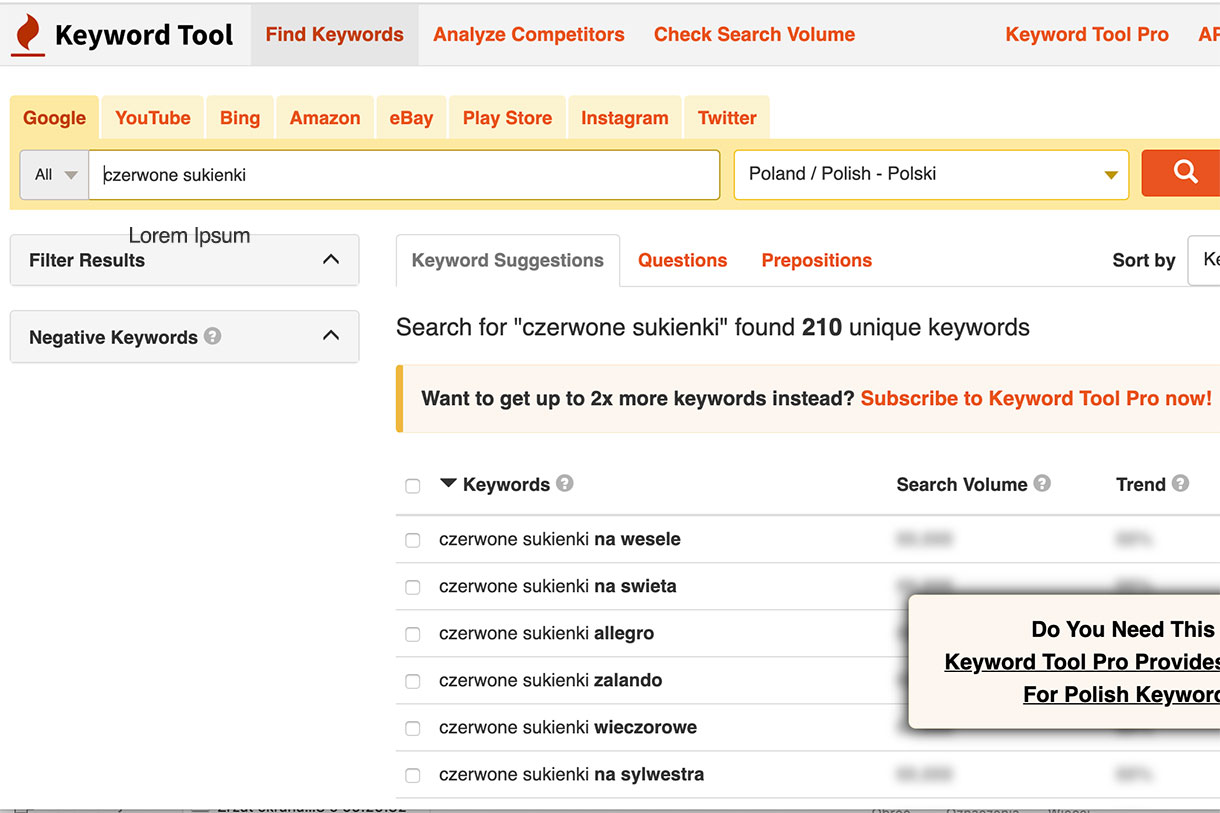The image size is (1220, 813).
Task: Click 'Subscribe to Keyword Tool Pro now!' link
Action: (1036, 398)
